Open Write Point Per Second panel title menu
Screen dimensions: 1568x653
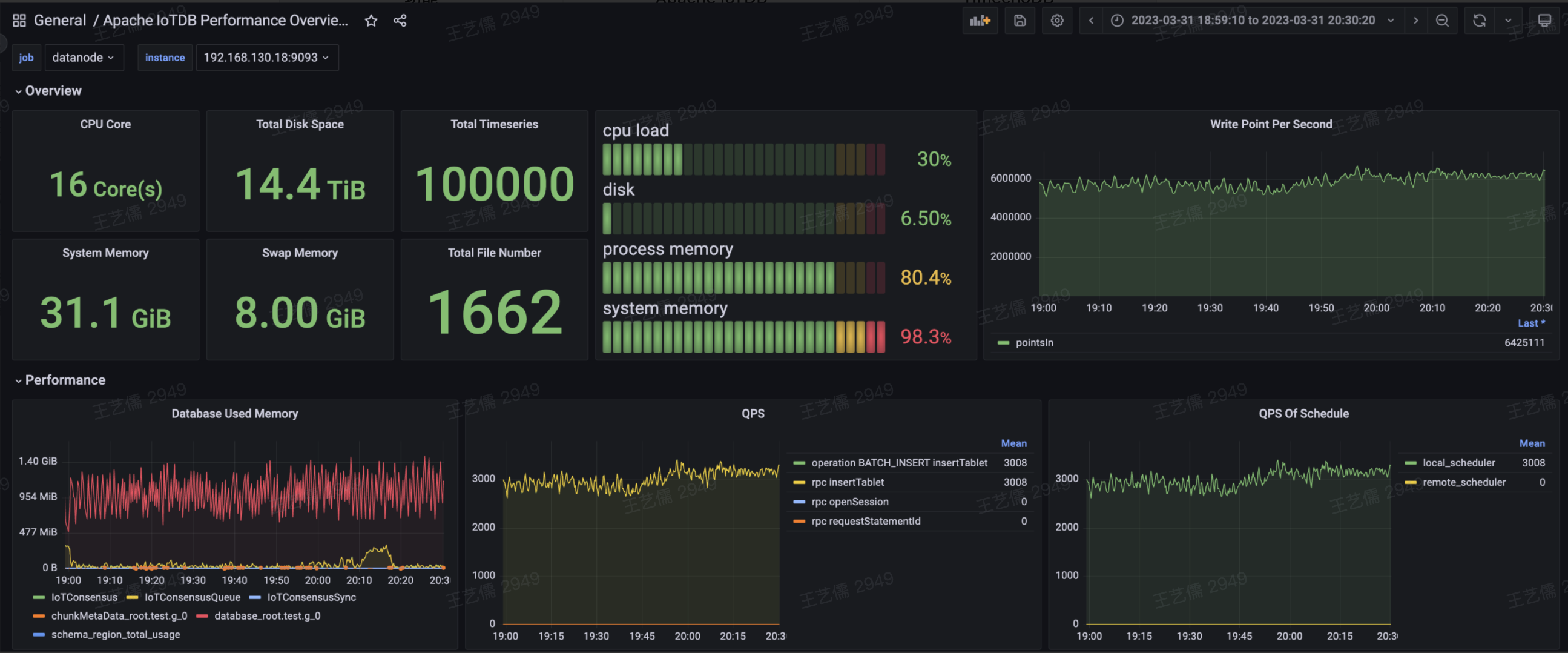tap(1270, 124)
